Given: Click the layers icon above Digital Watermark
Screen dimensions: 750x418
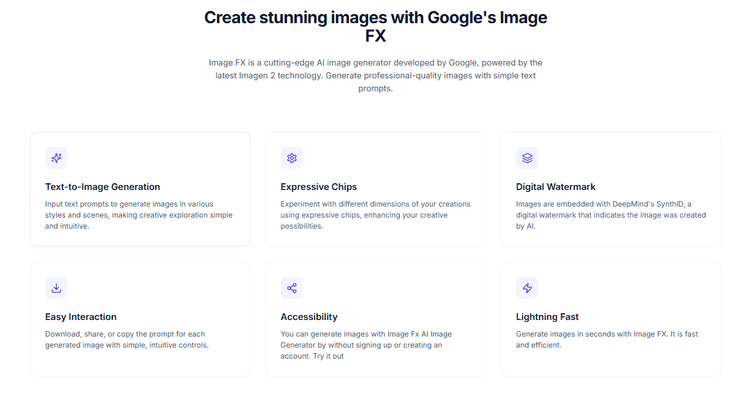Looking at the screenshot, I should (527, 158).
